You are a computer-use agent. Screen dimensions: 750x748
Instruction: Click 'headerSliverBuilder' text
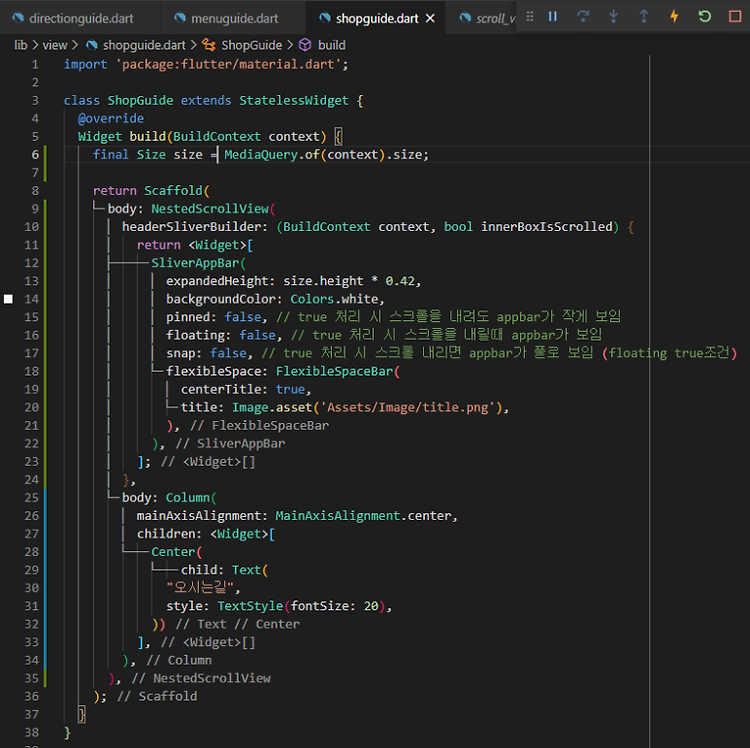(191, 227)
